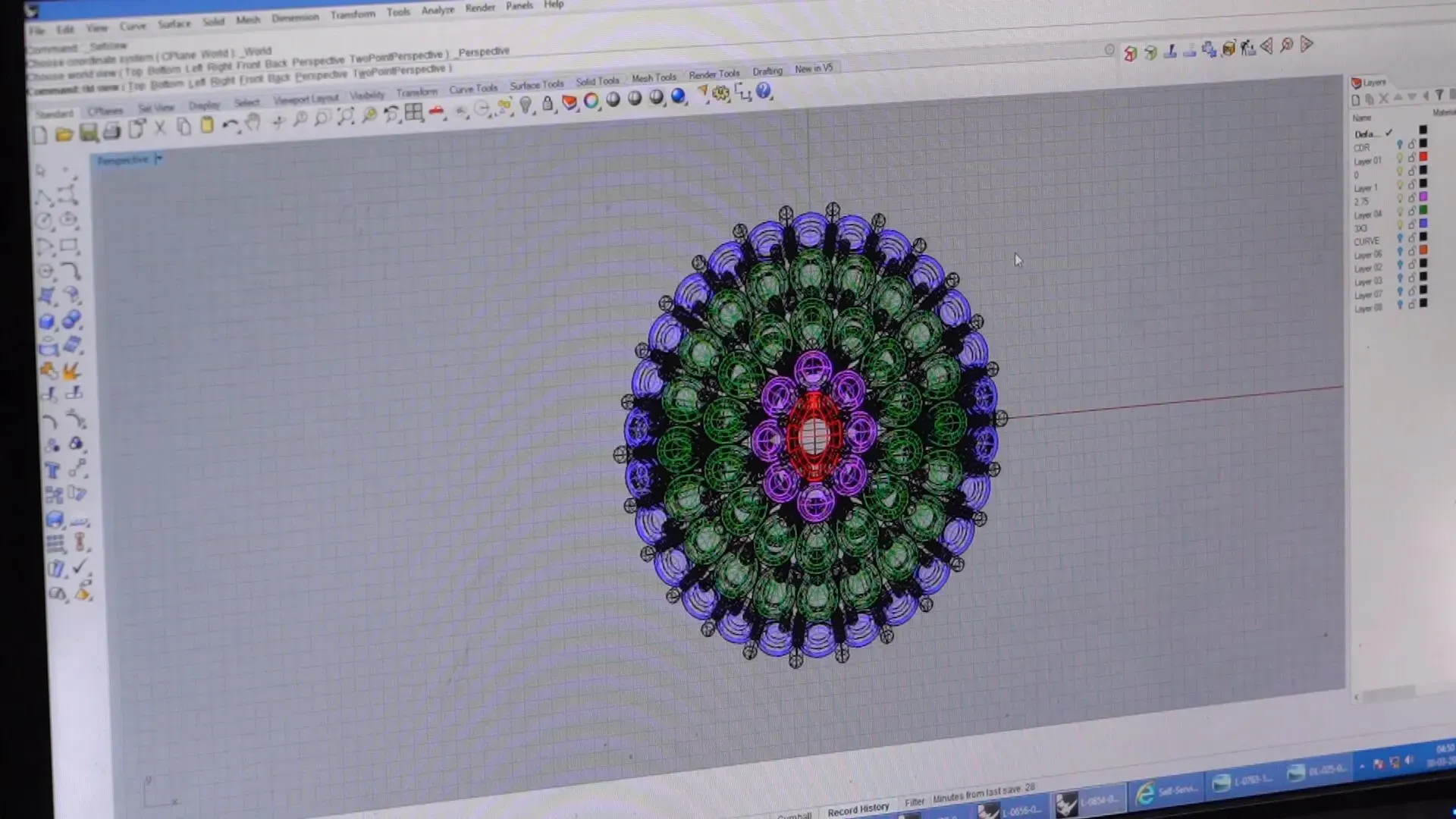Open the Perspective viewport title dropdown arrow
Image resolution: width=1456 pixels, height=819 pixels.
(159, 158)
